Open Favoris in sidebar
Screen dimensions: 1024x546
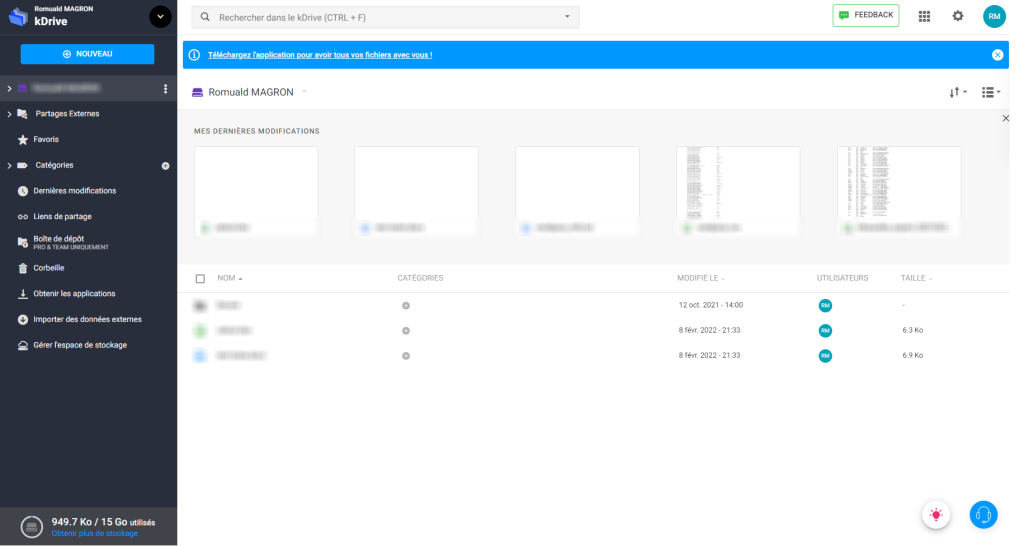click(x=46, y=140)
